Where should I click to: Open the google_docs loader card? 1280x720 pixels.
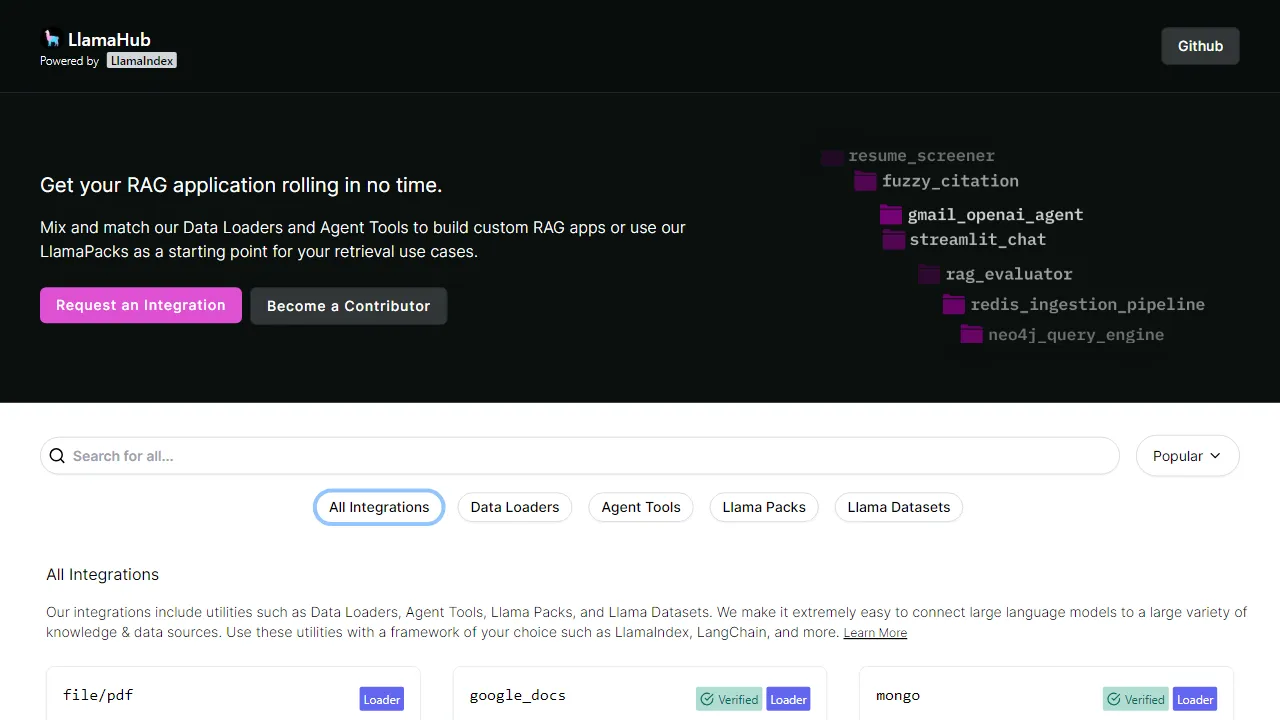[x=640, y=693]
